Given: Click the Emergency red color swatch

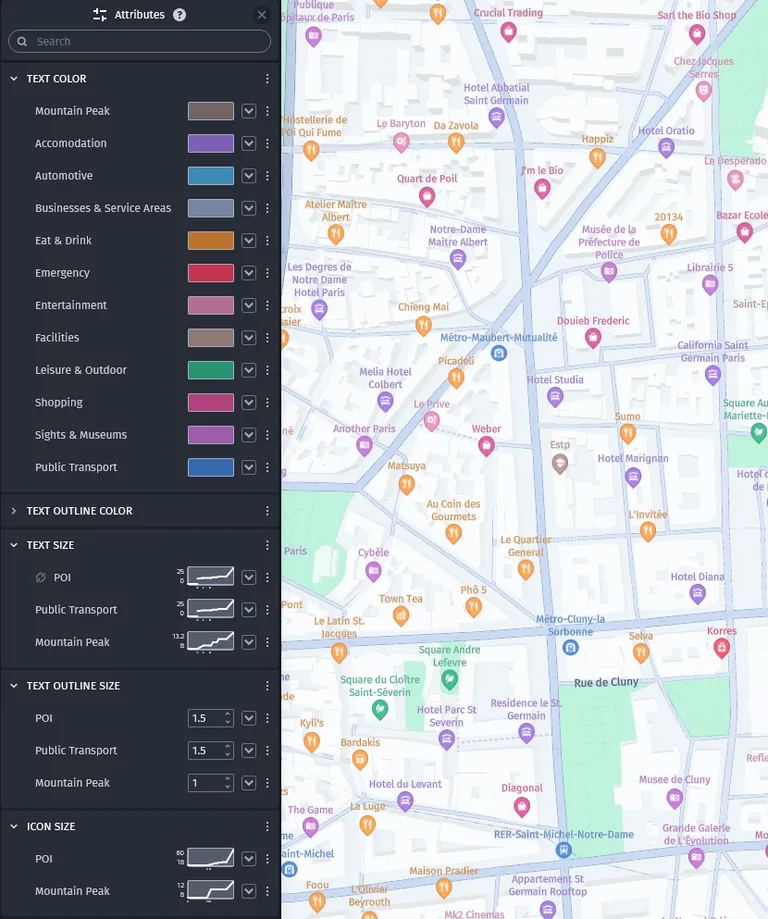Looking at the screenshot, I should (211, 273).
